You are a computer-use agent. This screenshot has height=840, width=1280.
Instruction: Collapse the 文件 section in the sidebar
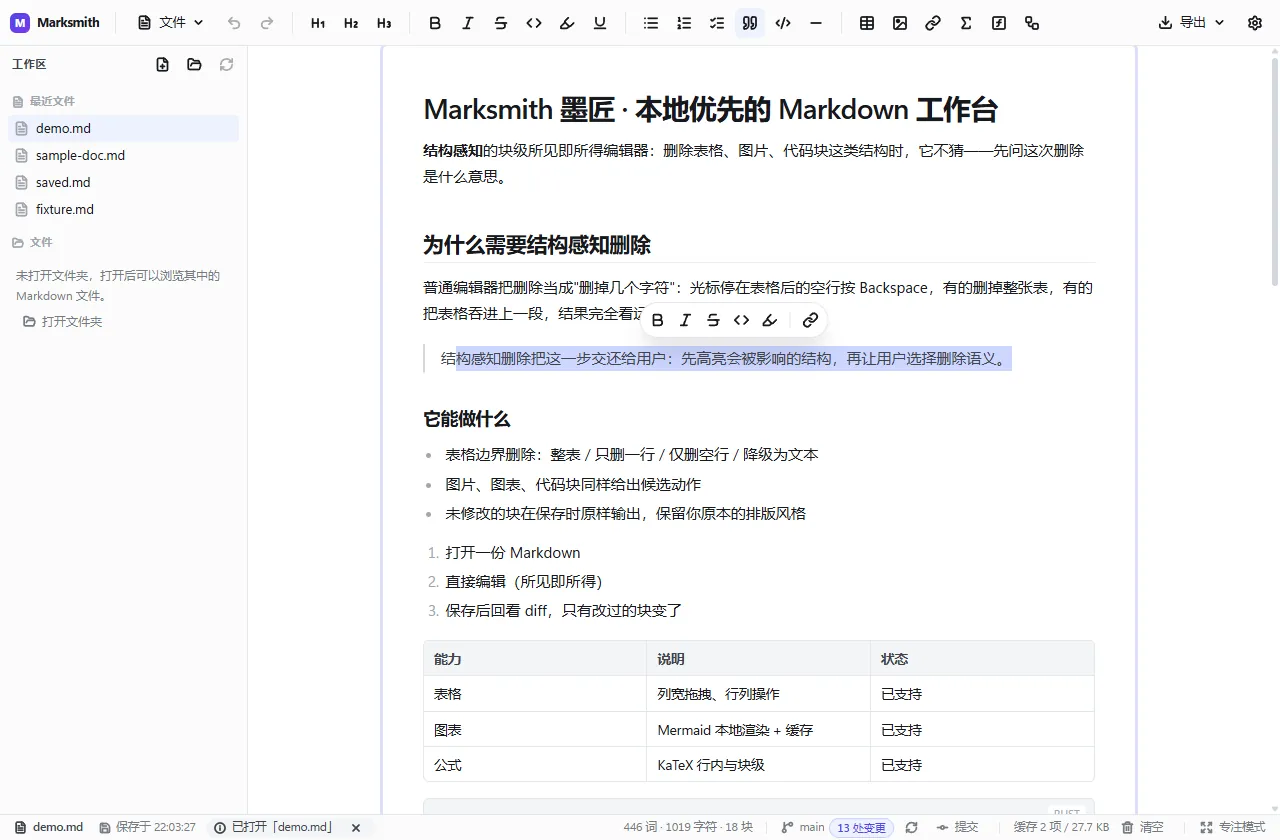tap(33, 242)
